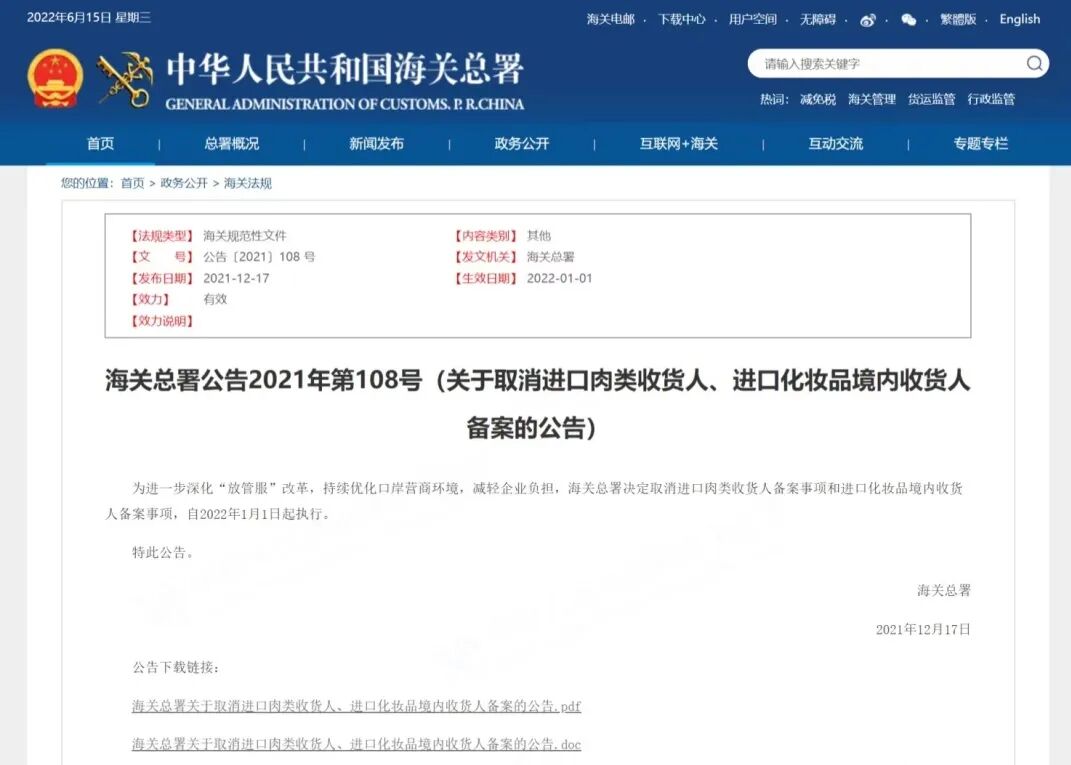Open the Weibo sharing icon
1071x765 pixels.
click(x=867, y=20)
